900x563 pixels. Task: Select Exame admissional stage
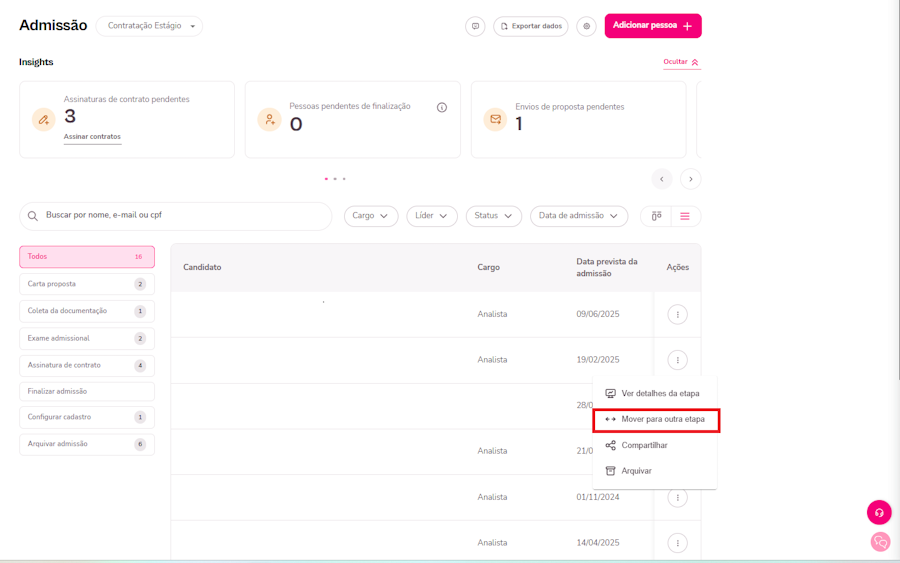click(87, 339)
